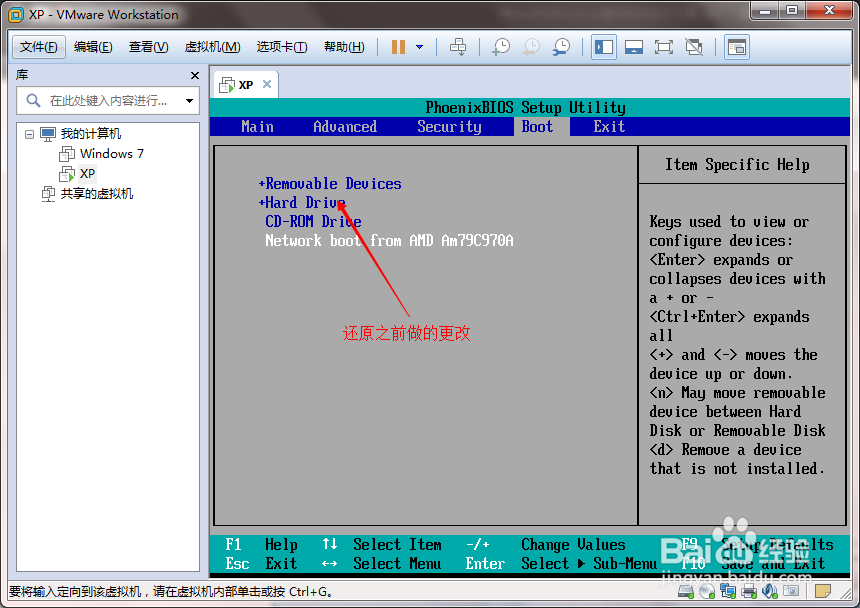Minimize the VMware Workstation window
The width and height of the screenshot is (860, 608).
pos(765,10)
